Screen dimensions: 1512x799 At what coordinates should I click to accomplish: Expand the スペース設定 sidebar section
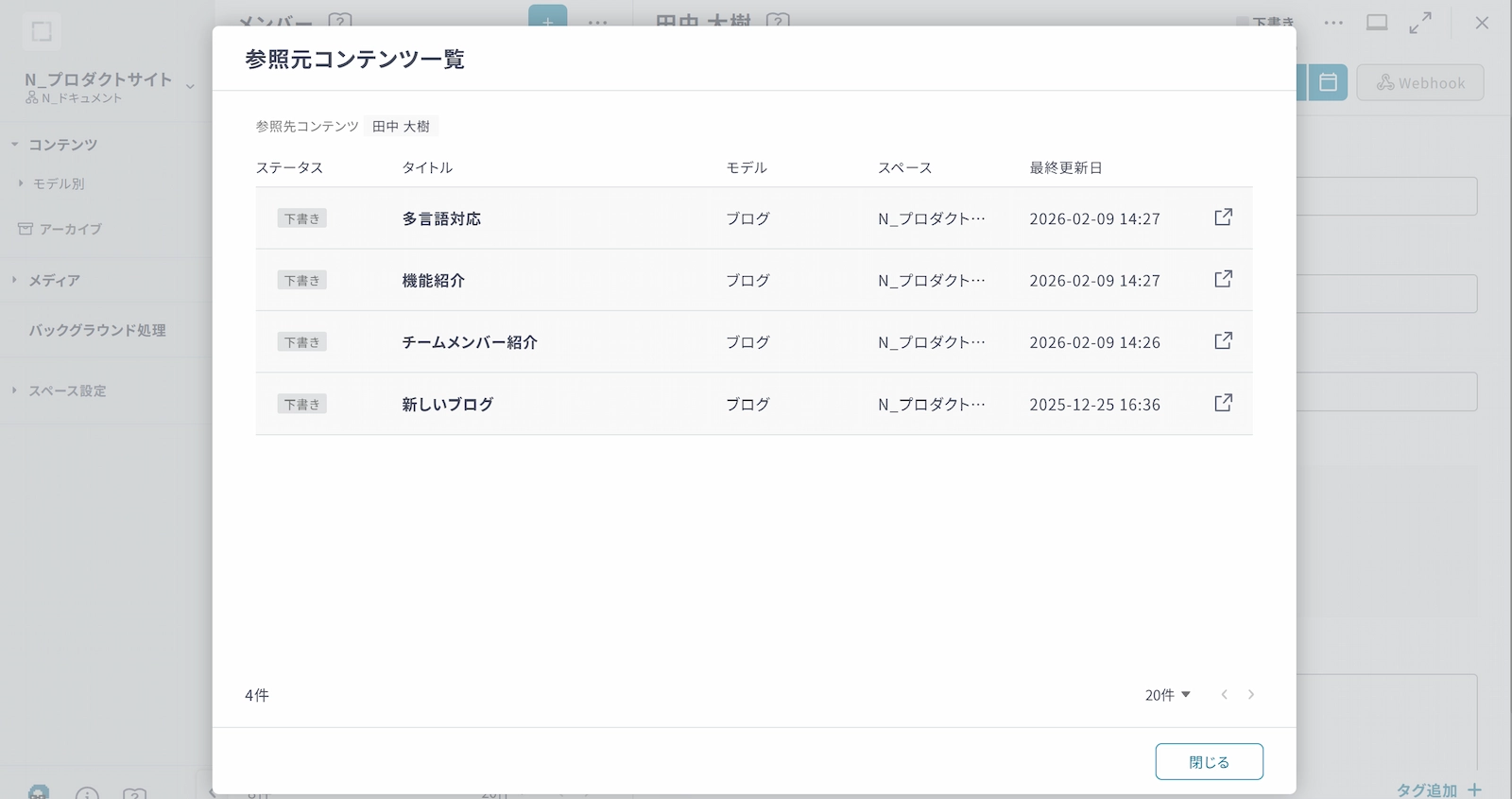point(14,391)
